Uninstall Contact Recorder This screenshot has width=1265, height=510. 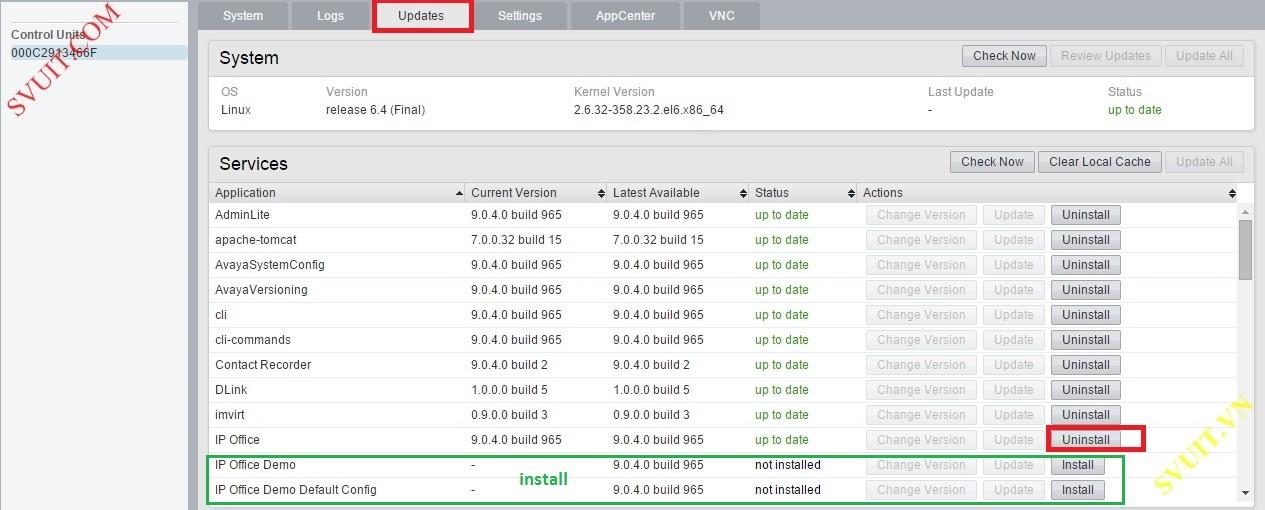pyautogui.click(x=1085, y=365)
